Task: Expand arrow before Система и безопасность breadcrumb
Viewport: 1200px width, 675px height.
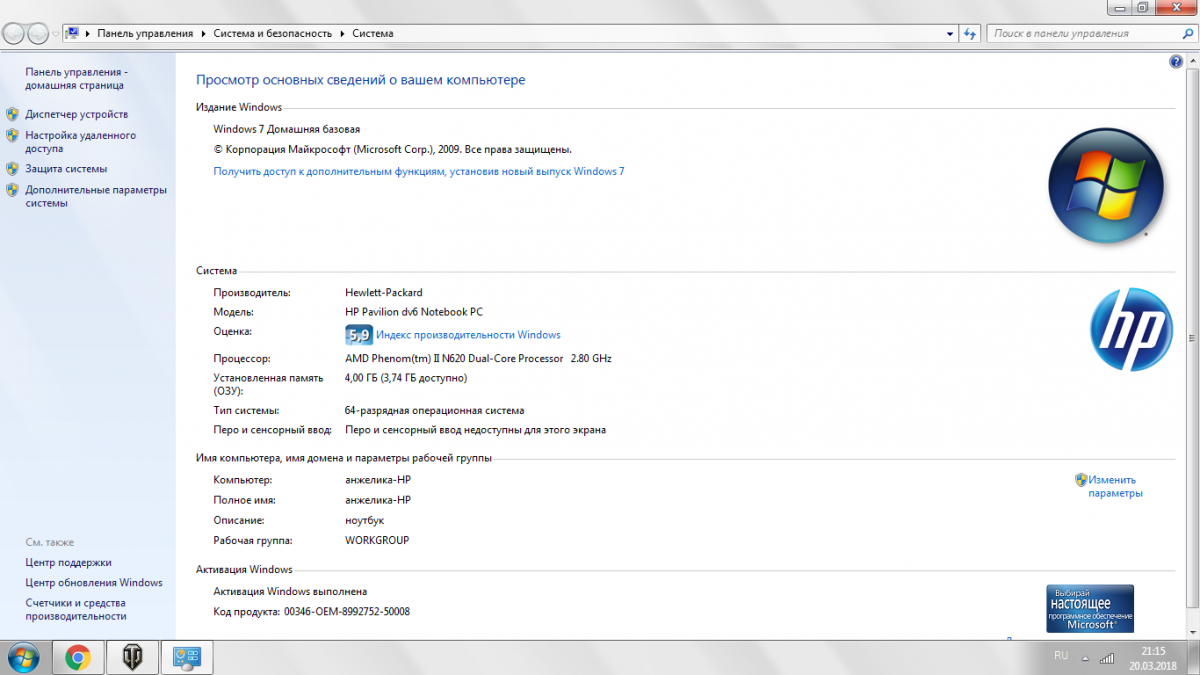Action: [x=205, y=33]
